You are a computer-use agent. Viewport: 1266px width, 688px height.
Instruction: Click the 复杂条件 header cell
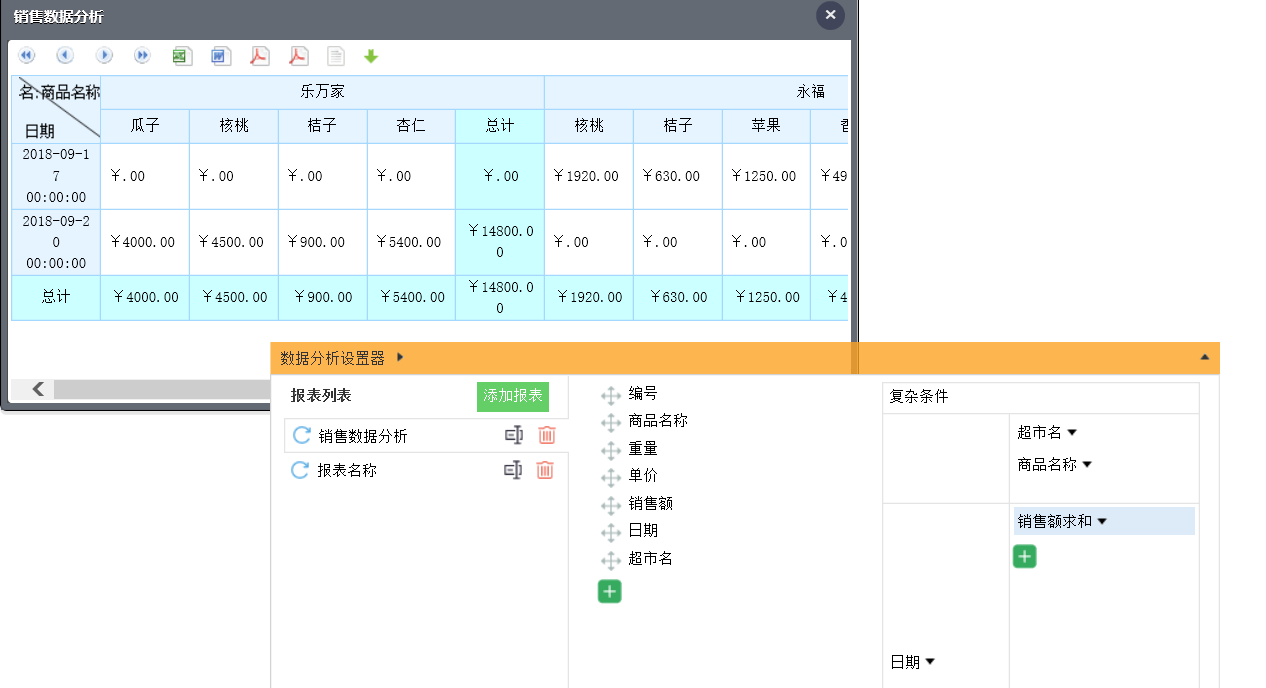tap(1040, 397)
